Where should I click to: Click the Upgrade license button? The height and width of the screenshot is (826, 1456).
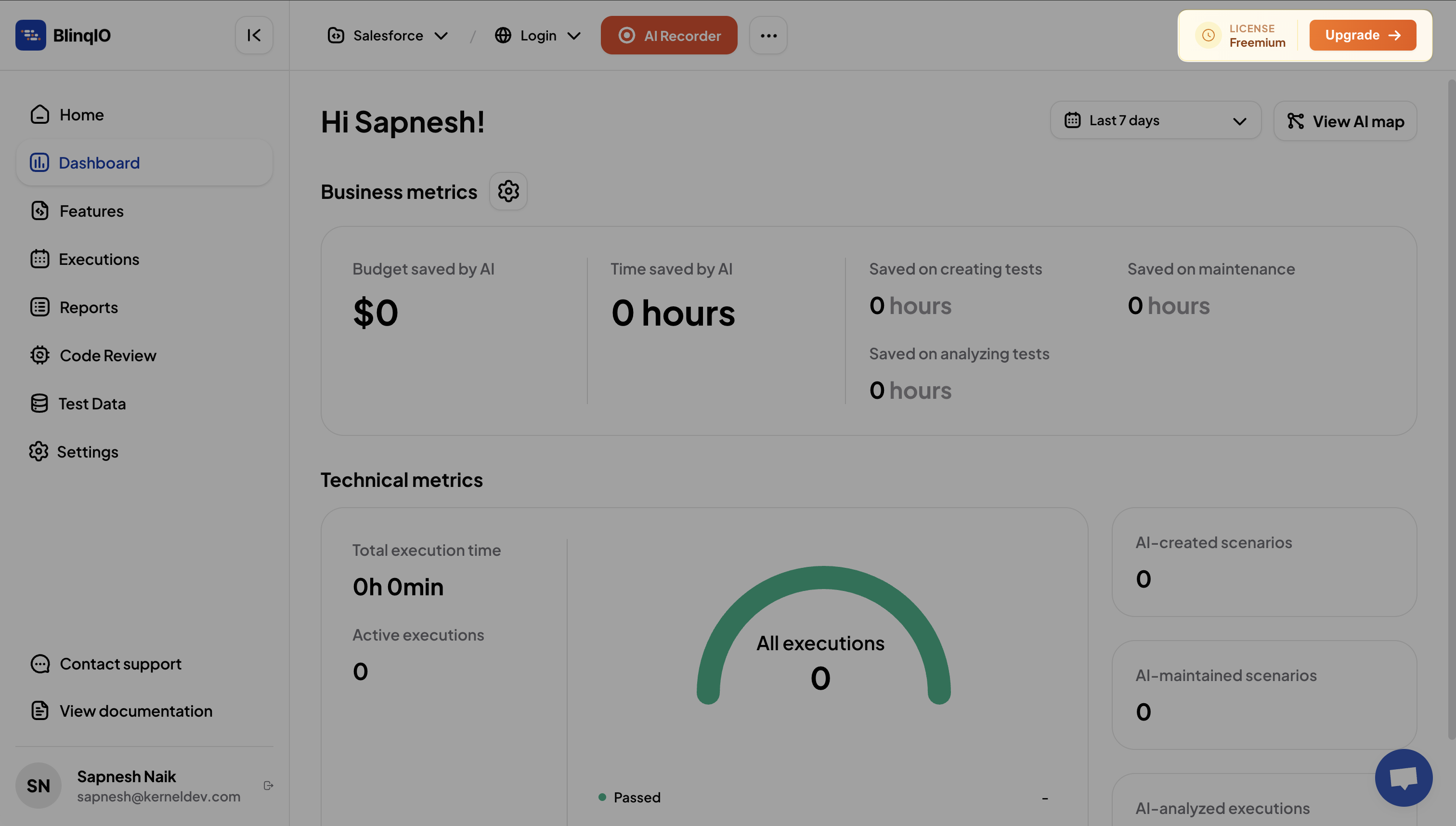pos(1363,35)
